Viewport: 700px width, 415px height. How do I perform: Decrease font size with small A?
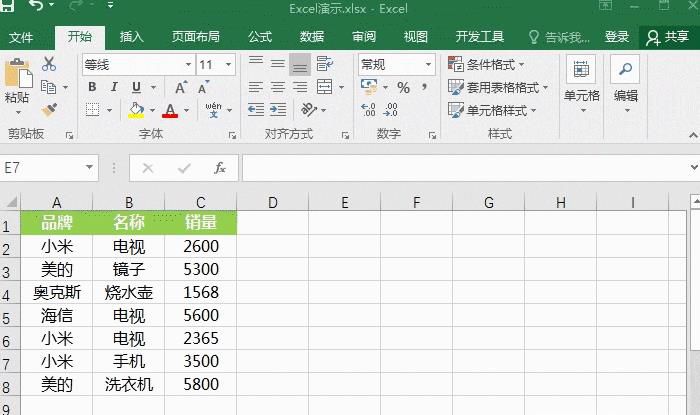pyautogui.click(x=204, y=87)
